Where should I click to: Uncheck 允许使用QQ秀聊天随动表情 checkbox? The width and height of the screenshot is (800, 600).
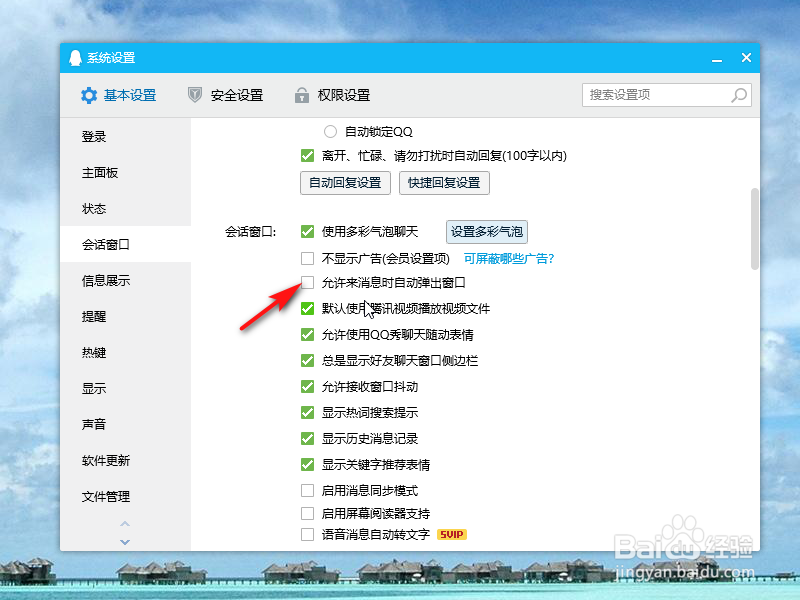pos(307,335)
